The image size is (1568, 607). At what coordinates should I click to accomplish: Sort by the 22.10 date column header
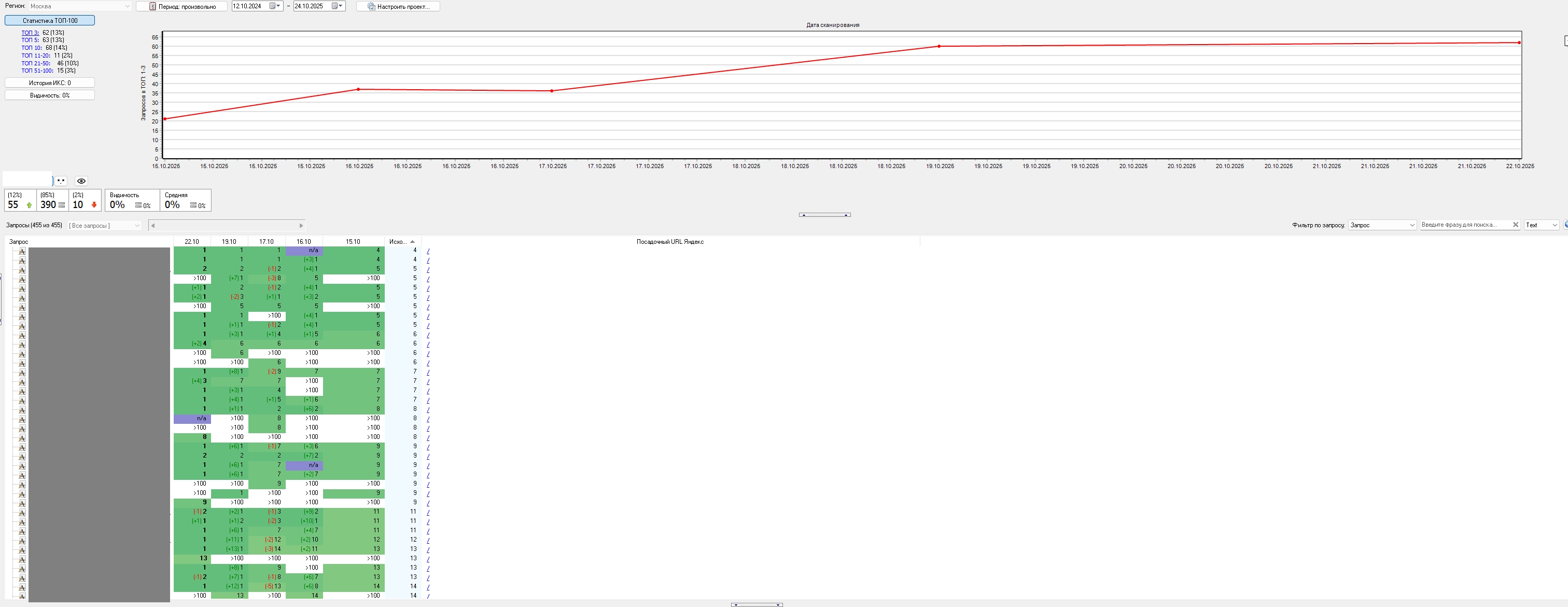click(x=192, y=242)
